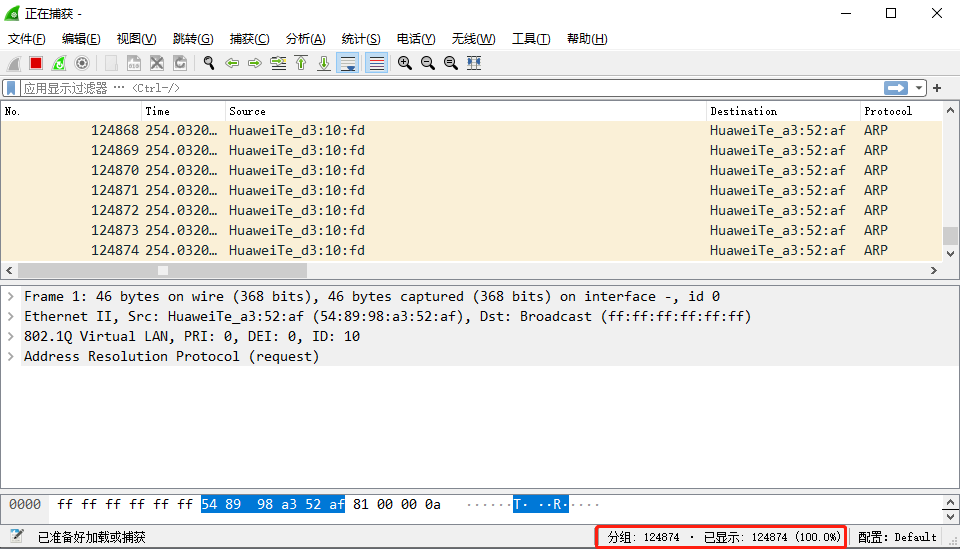
Task: Open the 文件(F) menu
Action: point(26,39)
